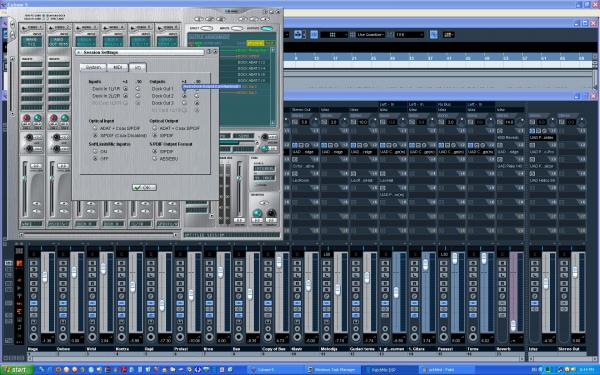This screenshot has width=600, height=375.
Task: Turn Soft Limit inputs On
Action: point(95,151)
